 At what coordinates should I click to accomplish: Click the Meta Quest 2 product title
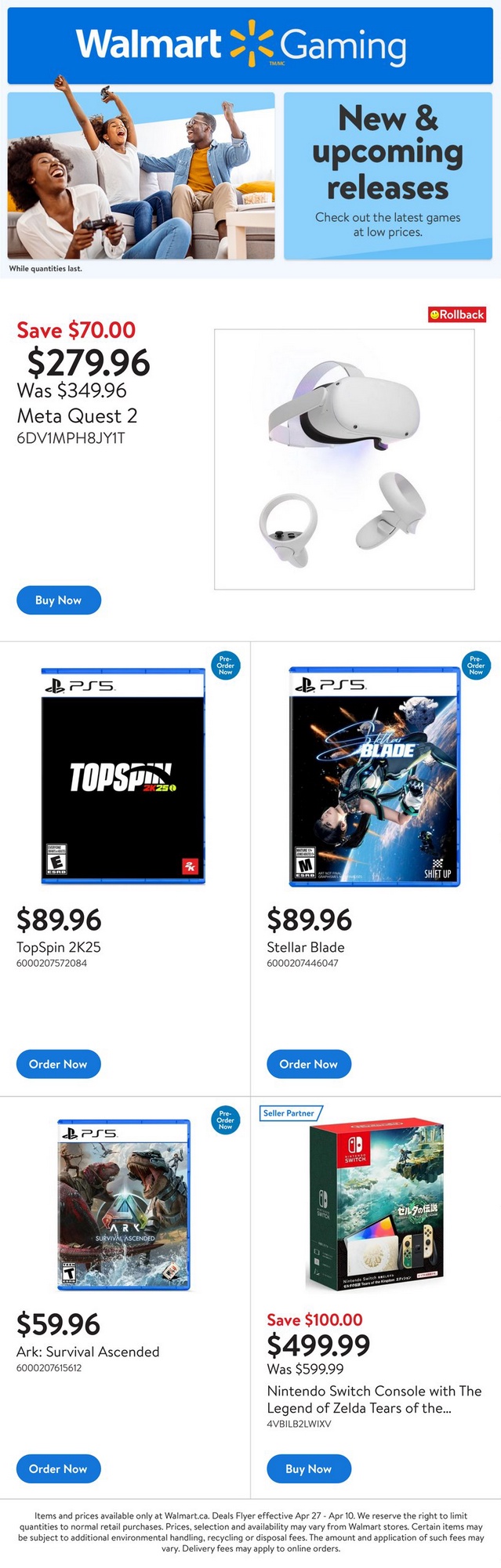(77, 416)
